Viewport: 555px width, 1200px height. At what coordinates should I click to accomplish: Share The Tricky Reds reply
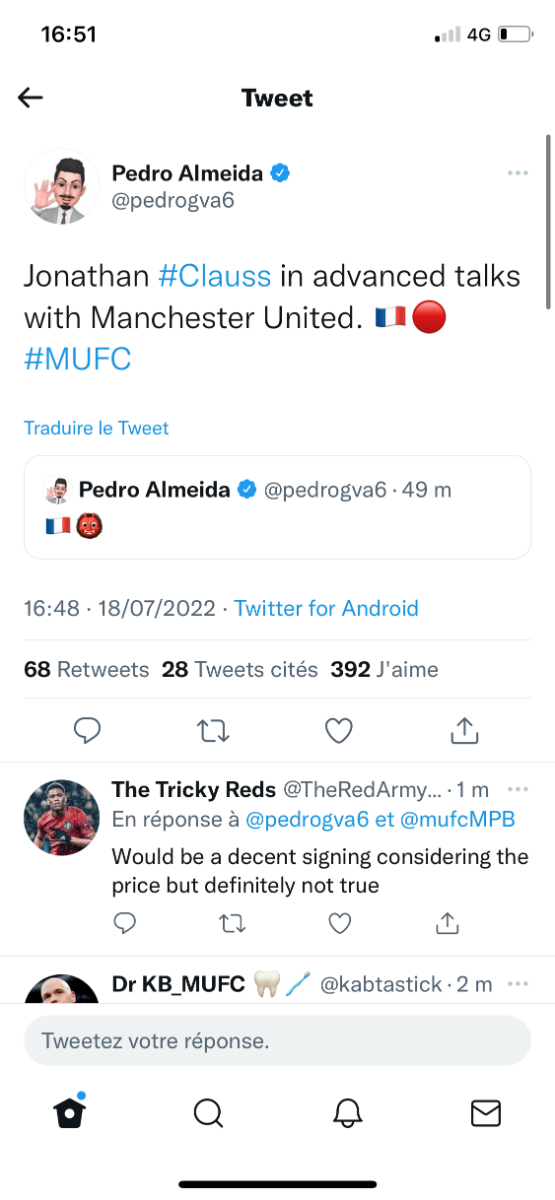point(449,922)
